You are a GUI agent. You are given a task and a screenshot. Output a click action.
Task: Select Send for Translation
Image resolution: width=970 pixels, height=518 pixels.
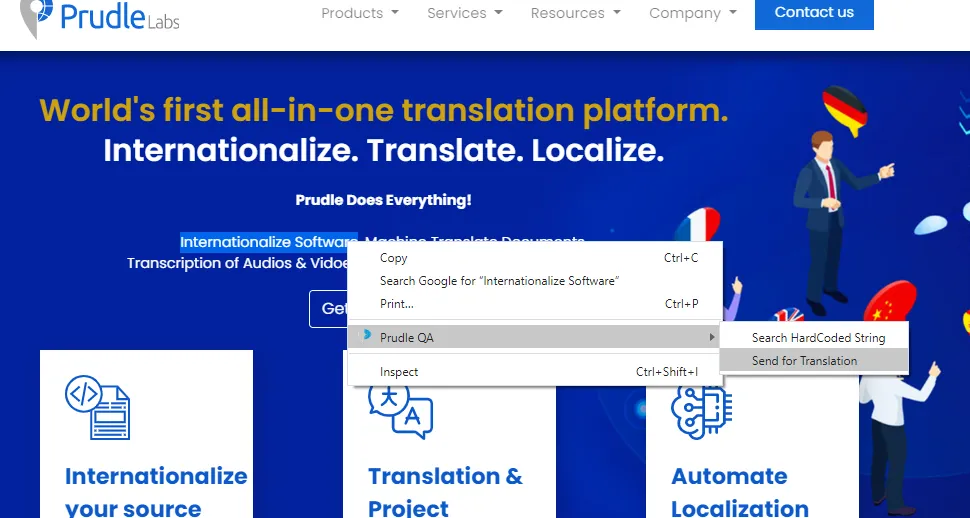(x=815, y=361)
